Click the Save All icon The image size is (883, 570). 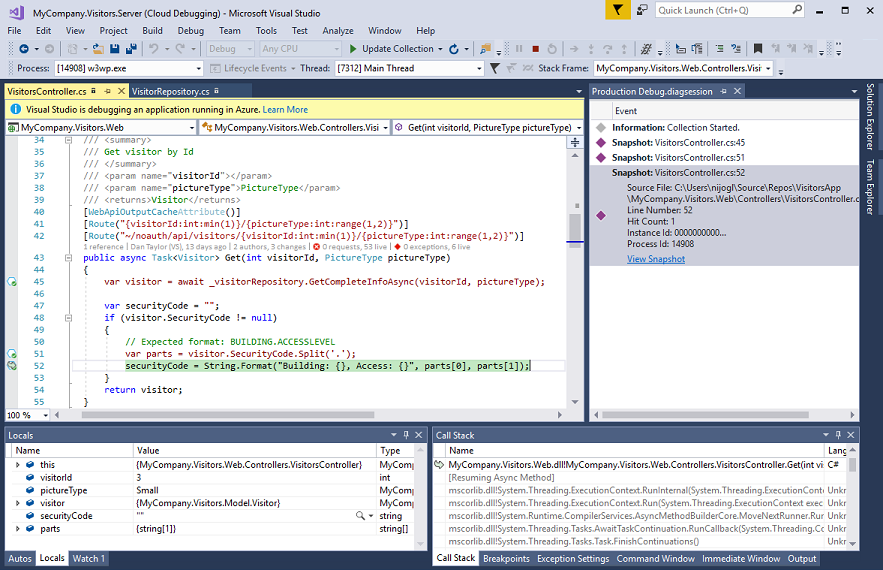coord(131,49)
